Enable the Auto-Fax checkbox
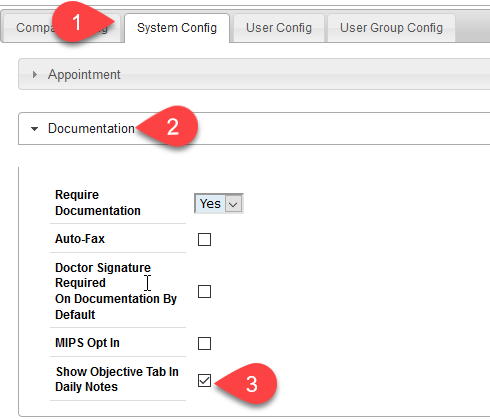 tap(204, 239)
